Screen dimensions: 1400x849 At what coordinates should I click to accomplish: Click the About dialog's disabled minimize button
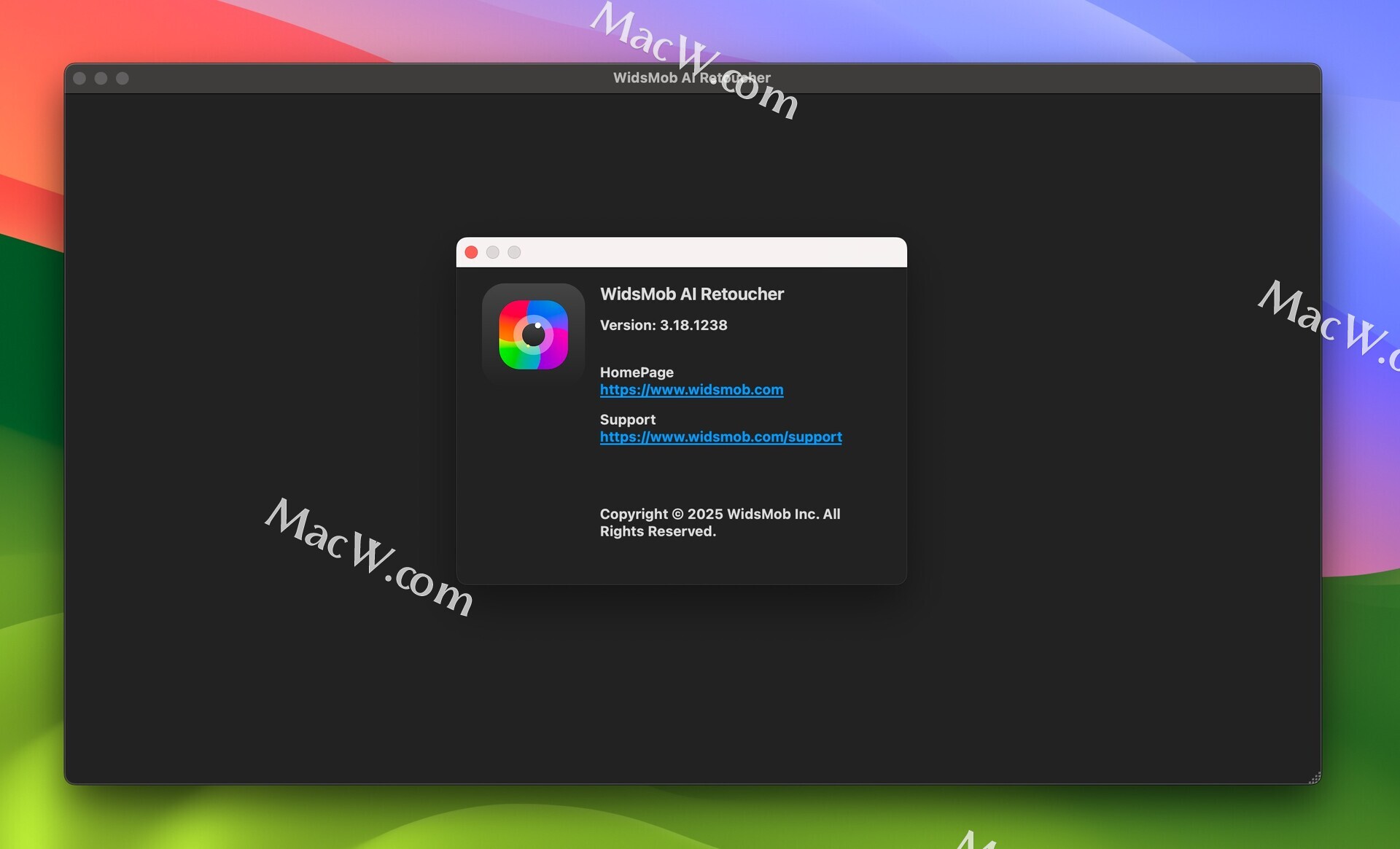(493, 252)
